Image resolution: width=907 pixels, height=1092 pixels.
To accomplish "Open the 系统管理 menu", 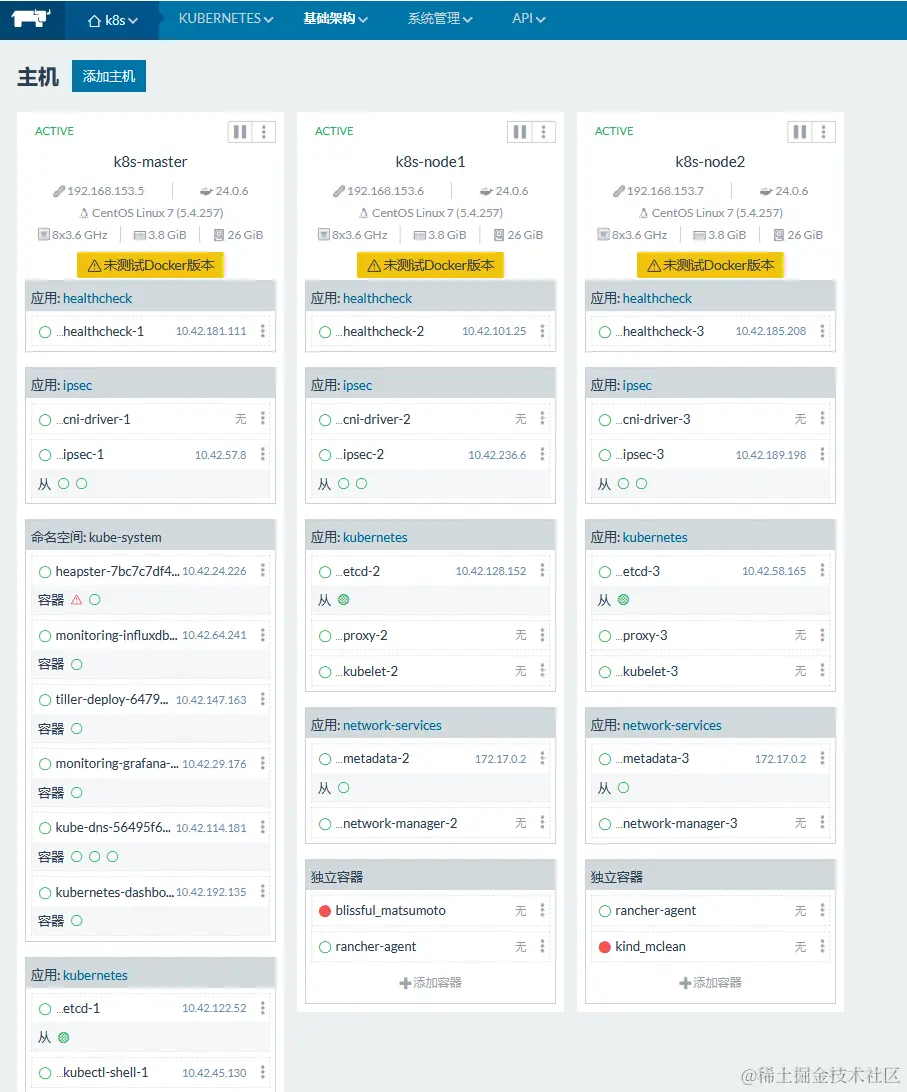I will (x=438, y=17).
